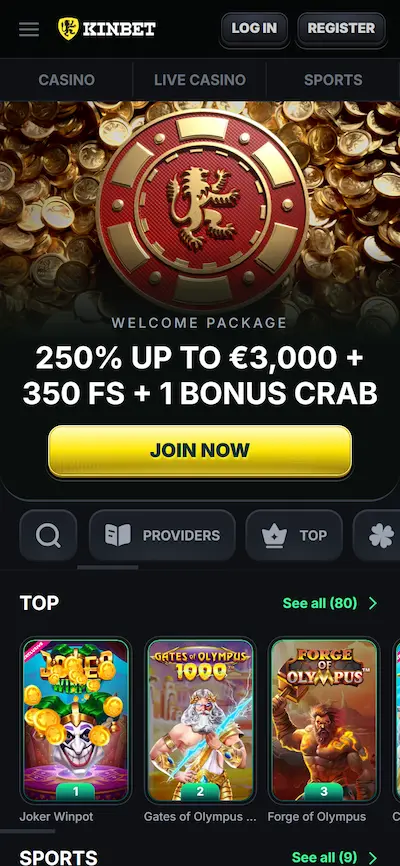The width and height of the screenshot is (400, 866).
Task: Open the Providers list
Action: point(162,535)
